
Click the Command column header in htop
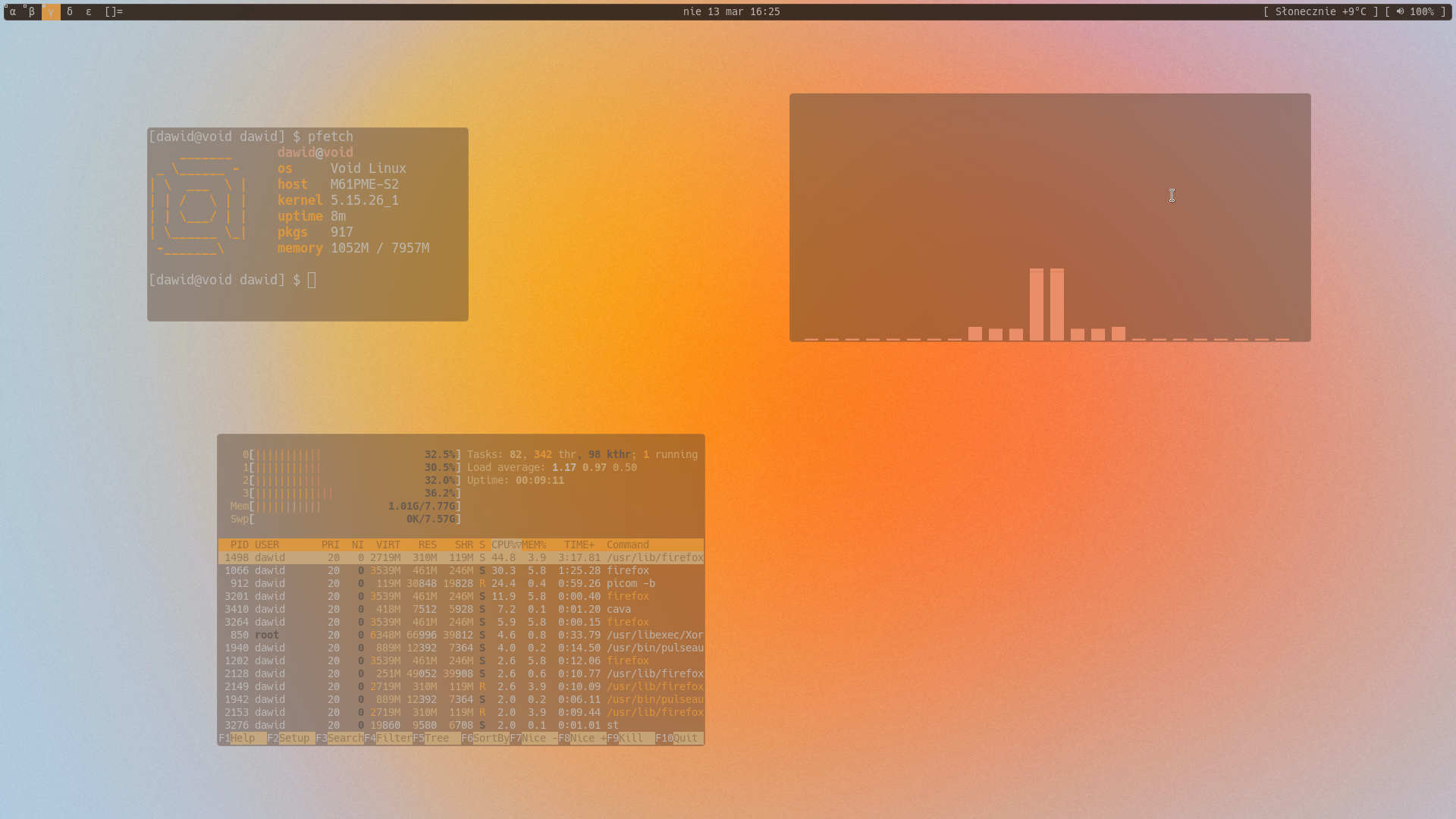[628, 544]
